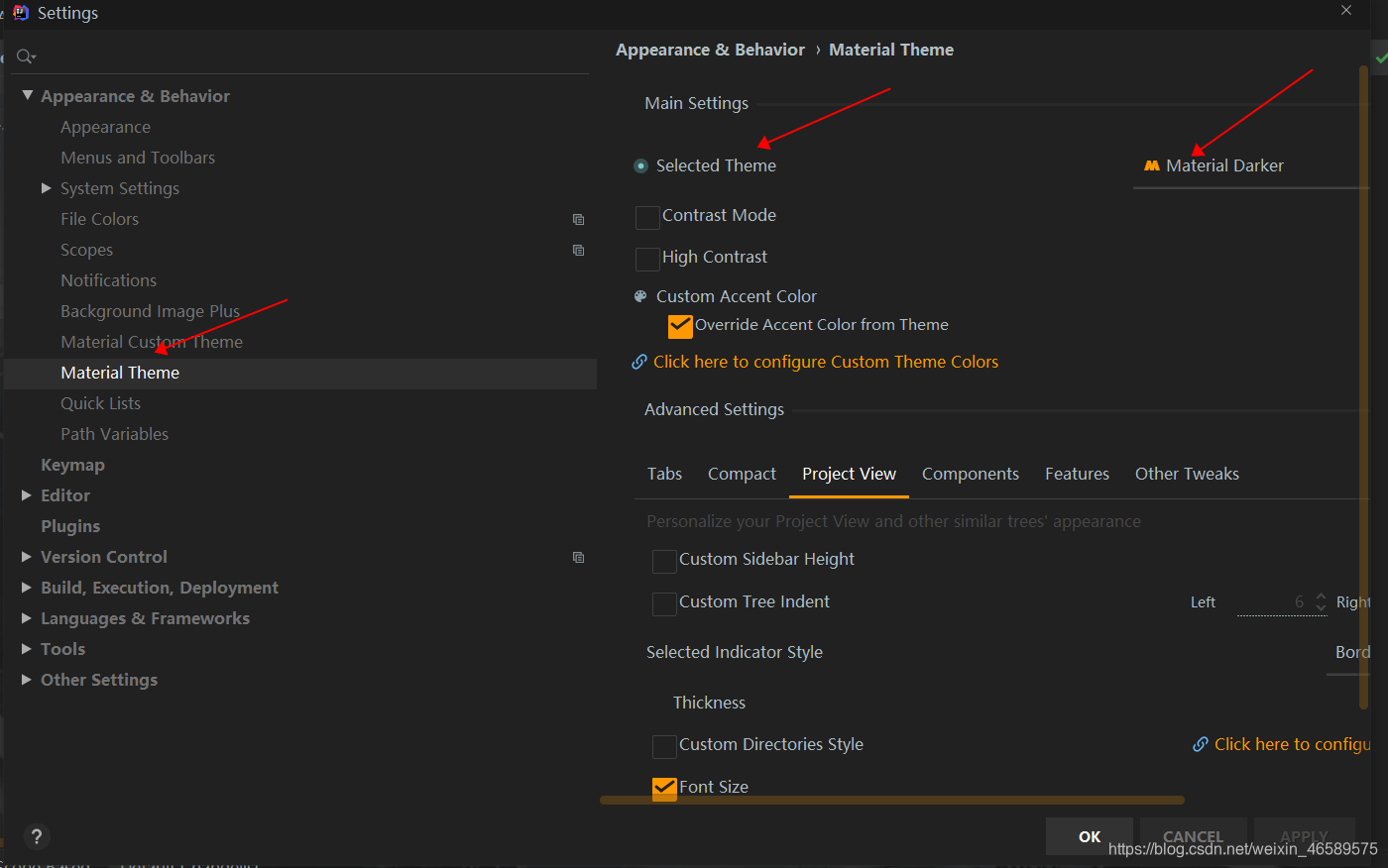Click the OK button

click(x=1090, y=836)
